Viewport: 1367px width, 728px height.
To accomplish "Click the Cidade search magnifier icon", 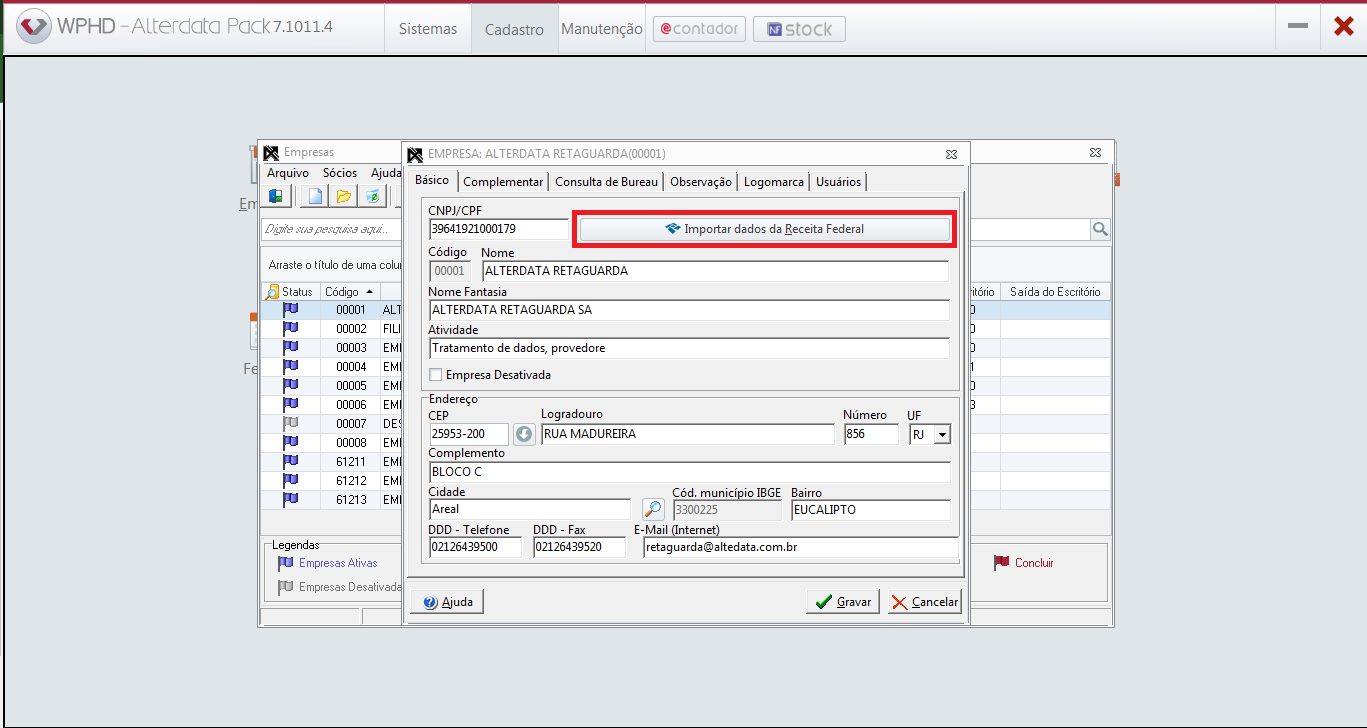I will 653,510.
